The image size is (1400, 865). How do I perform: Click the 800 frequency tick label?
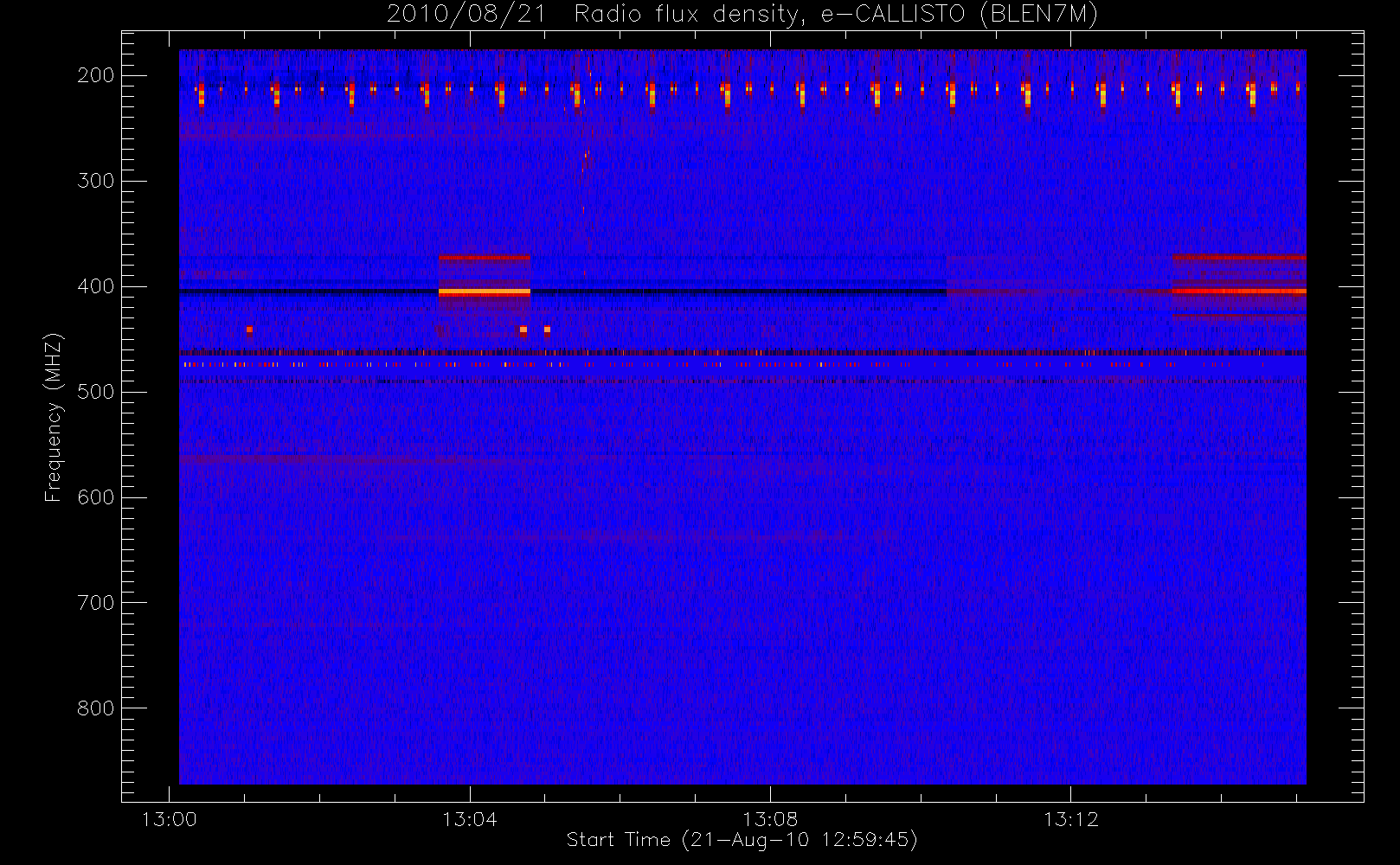(95, 708)
